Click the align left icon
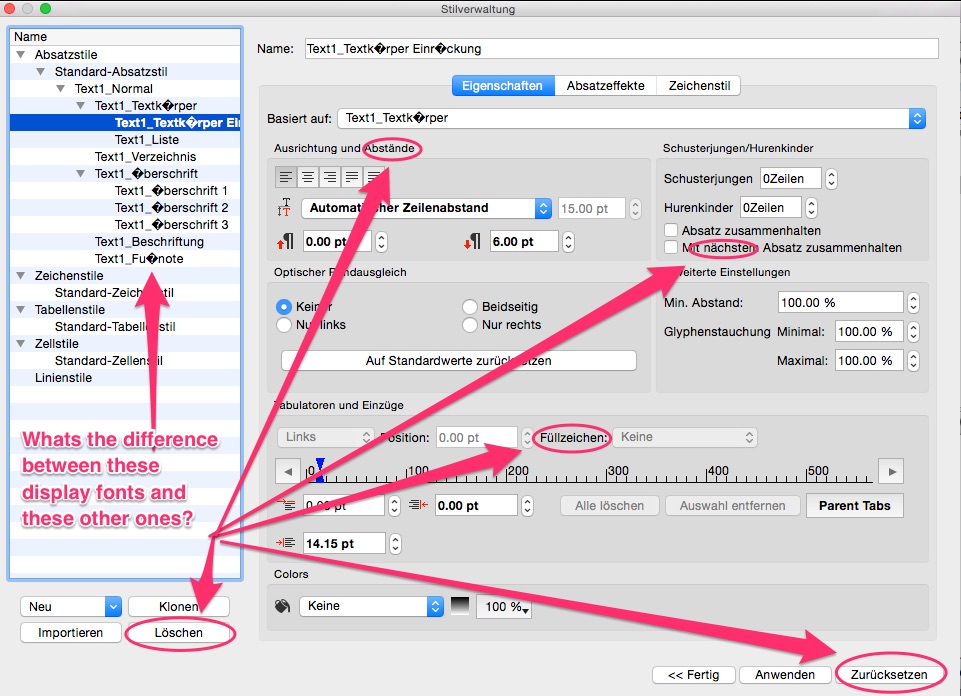The width and height of the screenshot is (961, 696). (287, 177)
